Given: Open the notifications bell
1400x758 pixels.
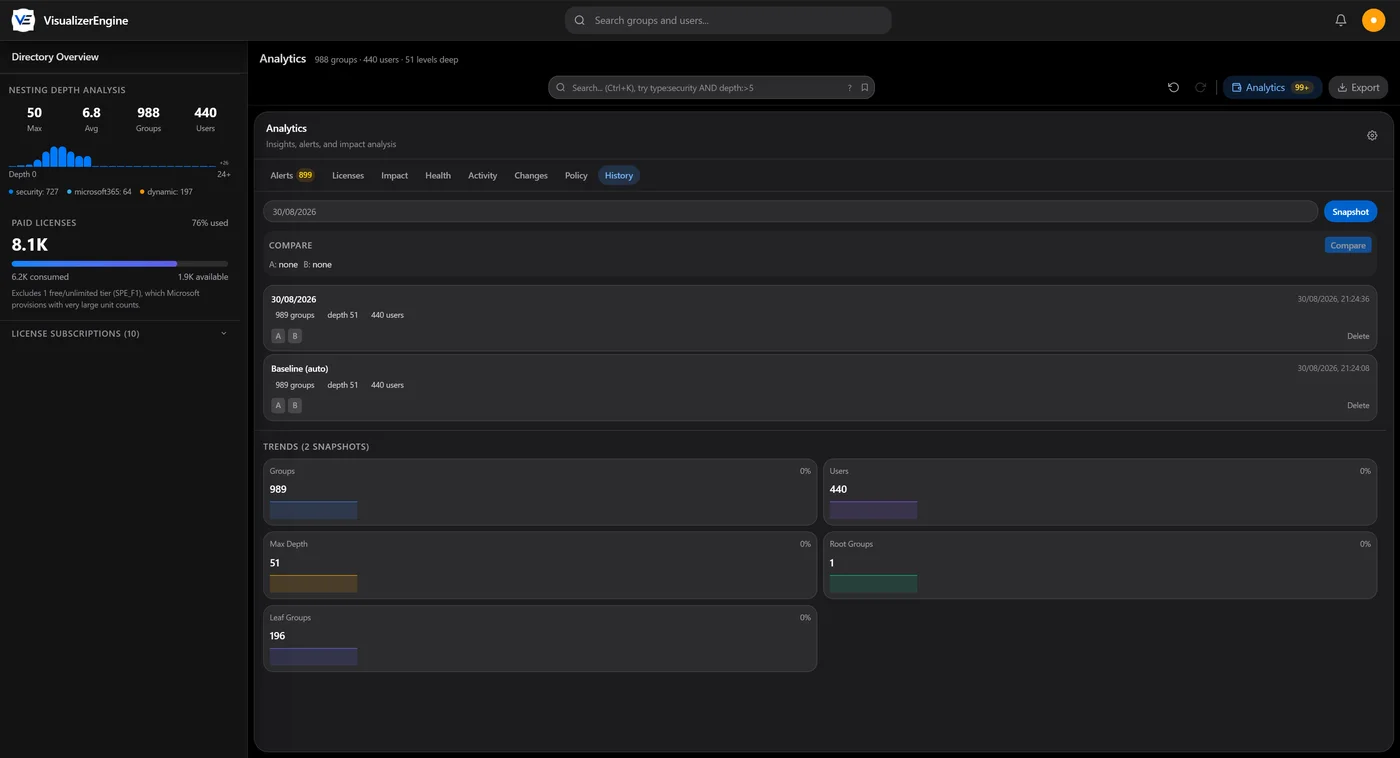Looking at the screenshot, I should click(1341, 20).
